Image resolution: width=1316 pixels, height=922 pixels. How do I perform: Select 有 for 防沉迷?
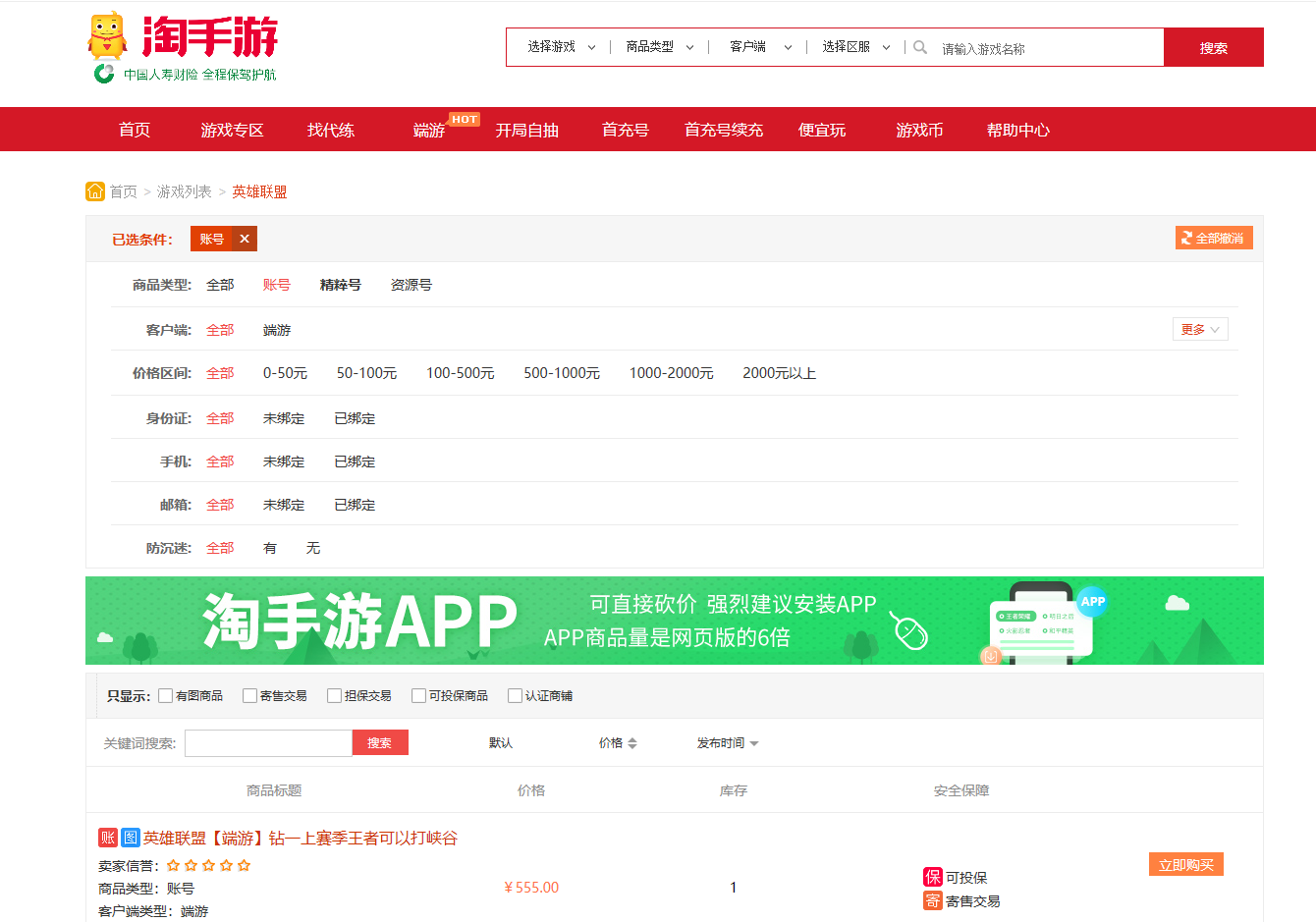point(270,548)
